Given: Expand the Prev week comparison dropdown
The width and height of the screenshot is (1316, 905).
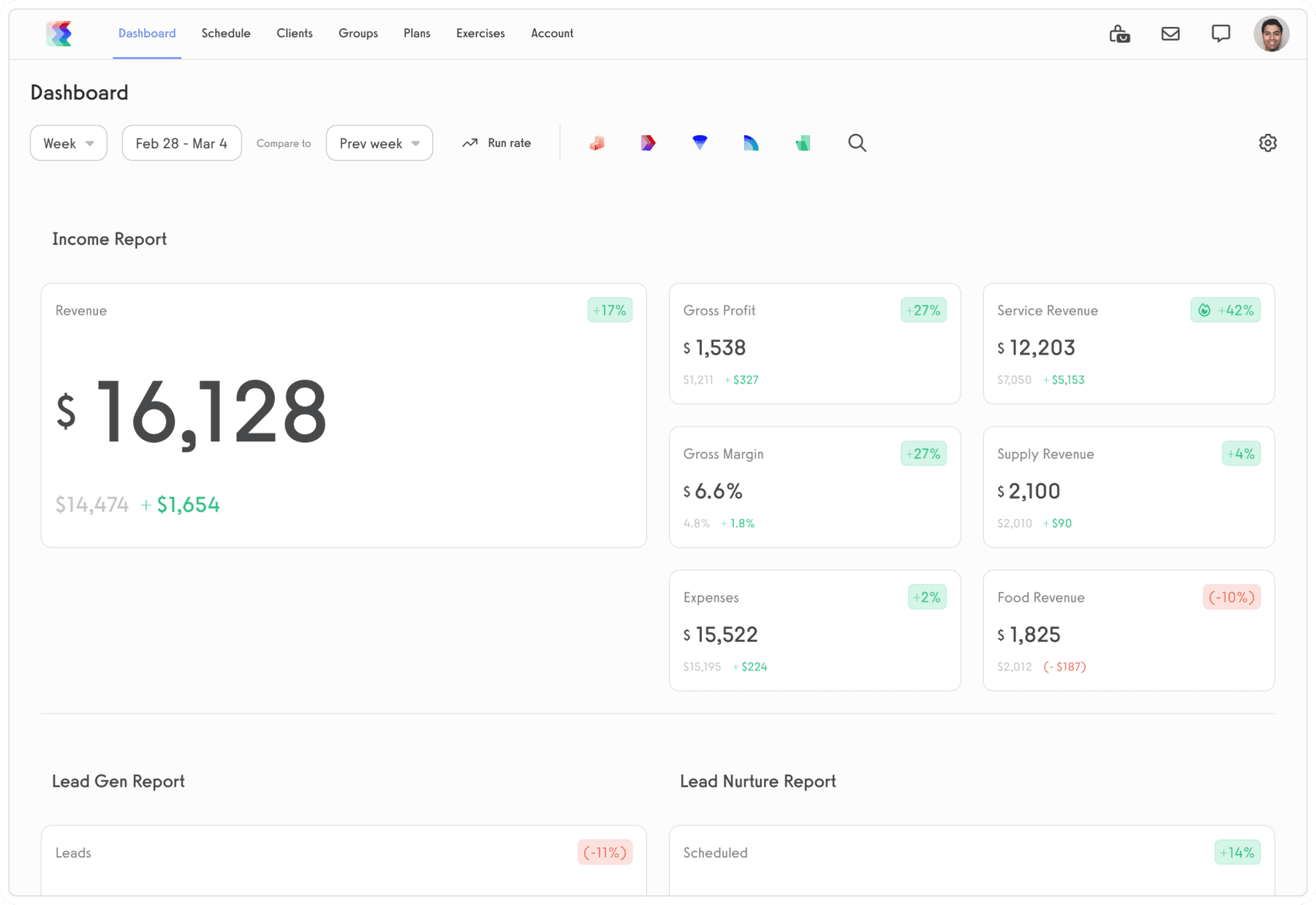Looking at the screenshot, I should (379, 143).
